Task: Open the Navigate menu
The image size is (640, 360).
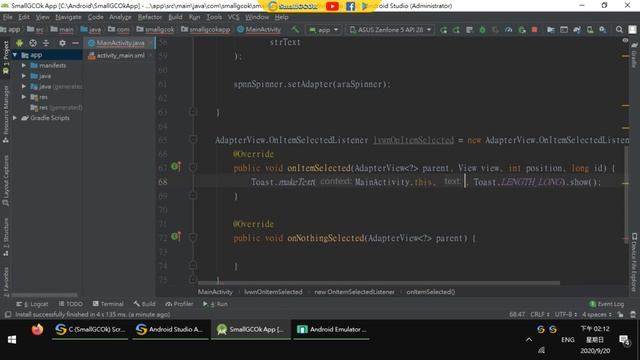Action: pos(68,17)
